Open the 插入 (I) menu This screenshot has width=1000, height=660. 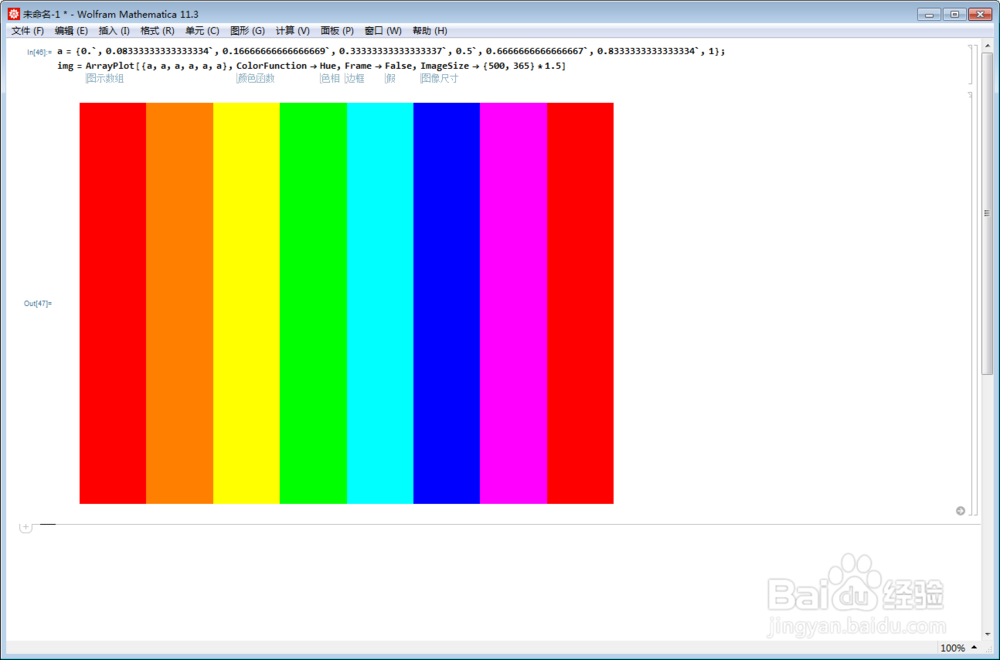pos(114,31)
